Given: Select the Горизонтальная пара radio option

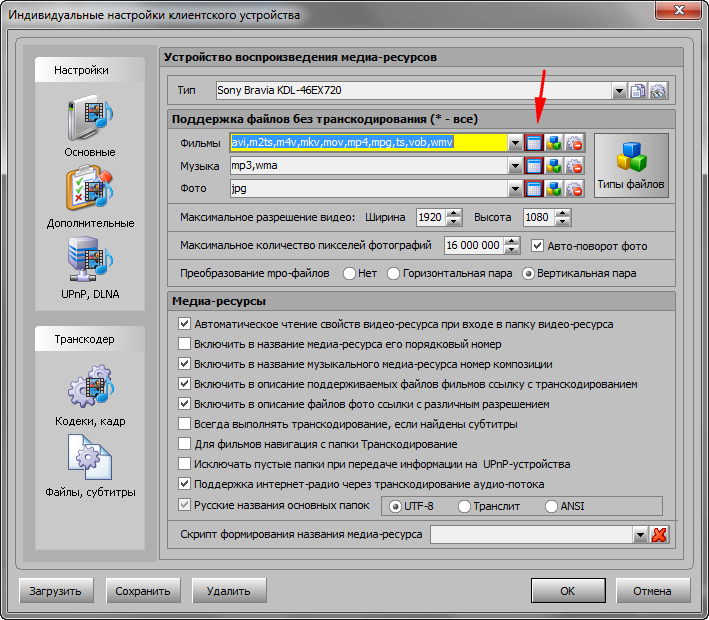Looking at the screenshot, I should click(x=394, y=273).
